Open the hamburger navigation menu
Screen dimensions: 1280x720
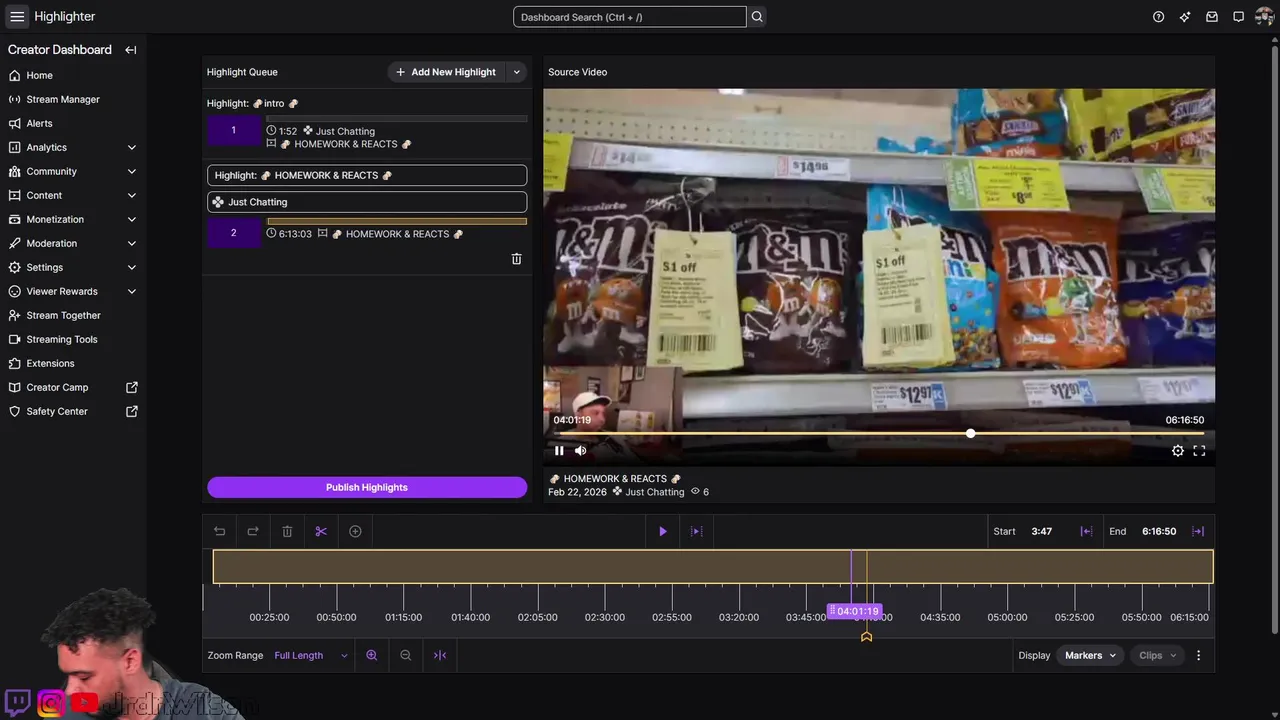pos(17,16)
